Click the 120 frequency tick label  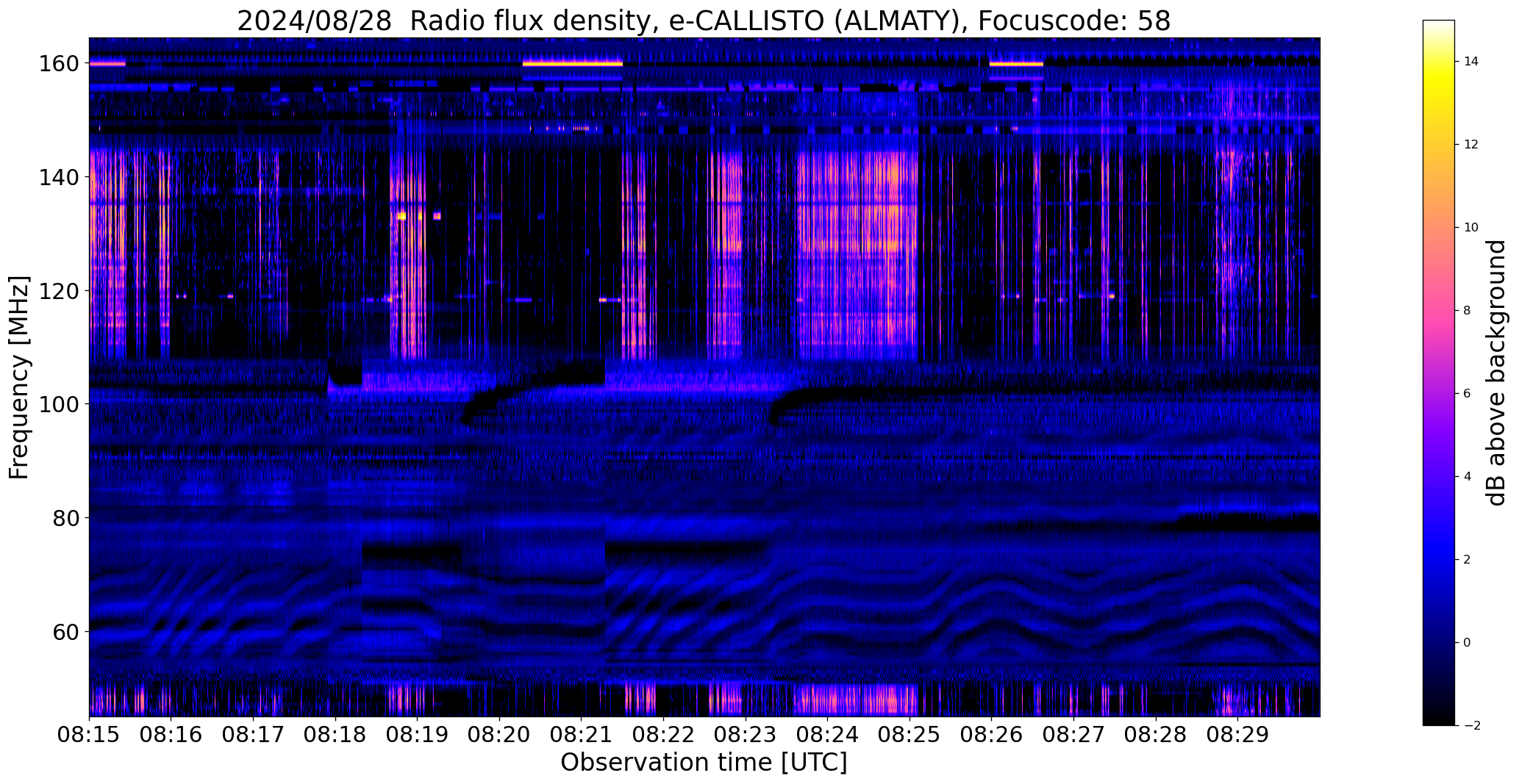[x=58, y=291]
